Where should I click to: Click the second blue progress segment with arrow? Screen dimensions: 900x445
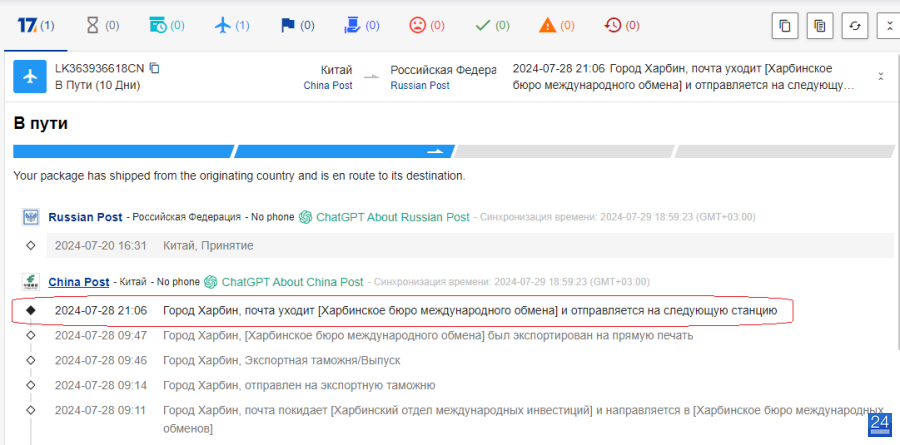[344, 151]
